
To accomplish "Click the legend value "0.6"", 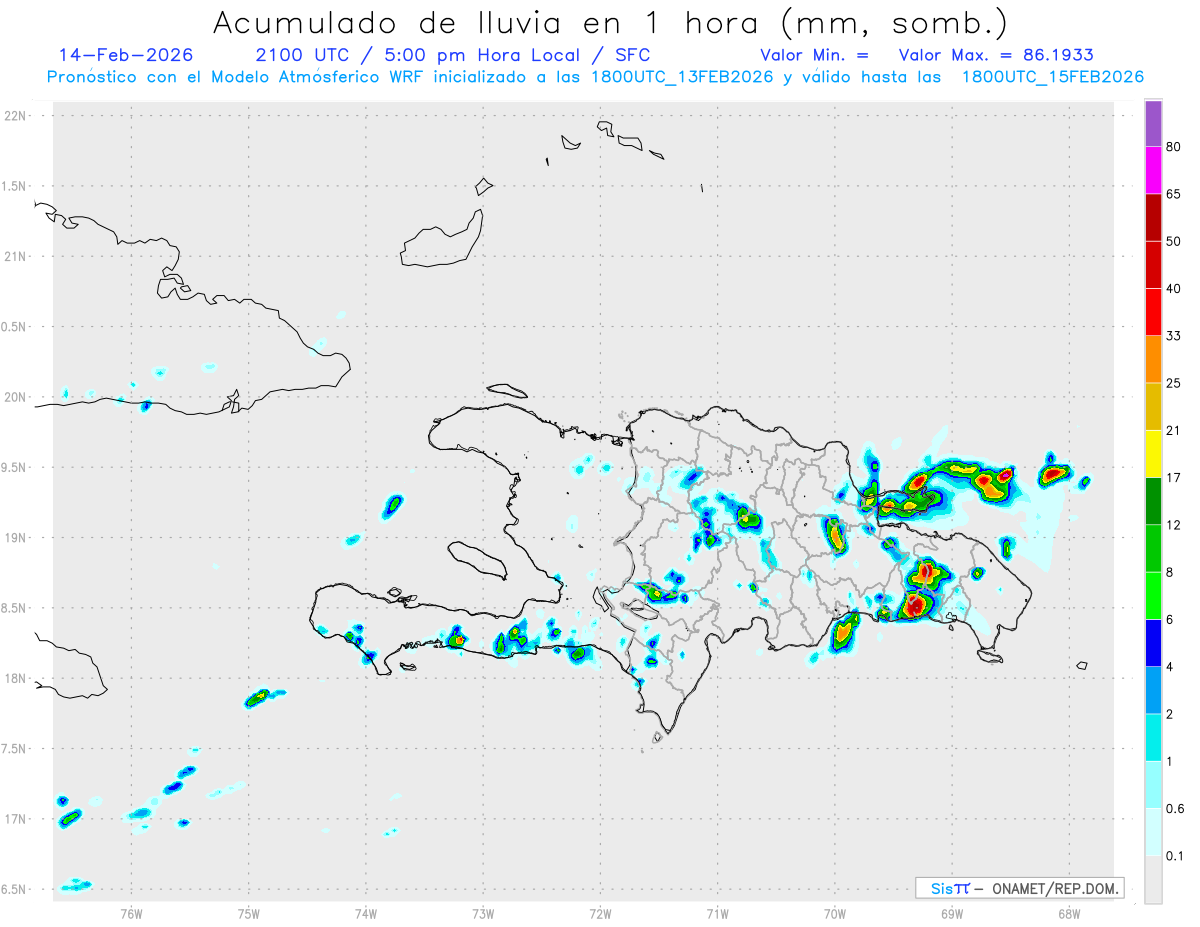I will (x=1176, y=808).
